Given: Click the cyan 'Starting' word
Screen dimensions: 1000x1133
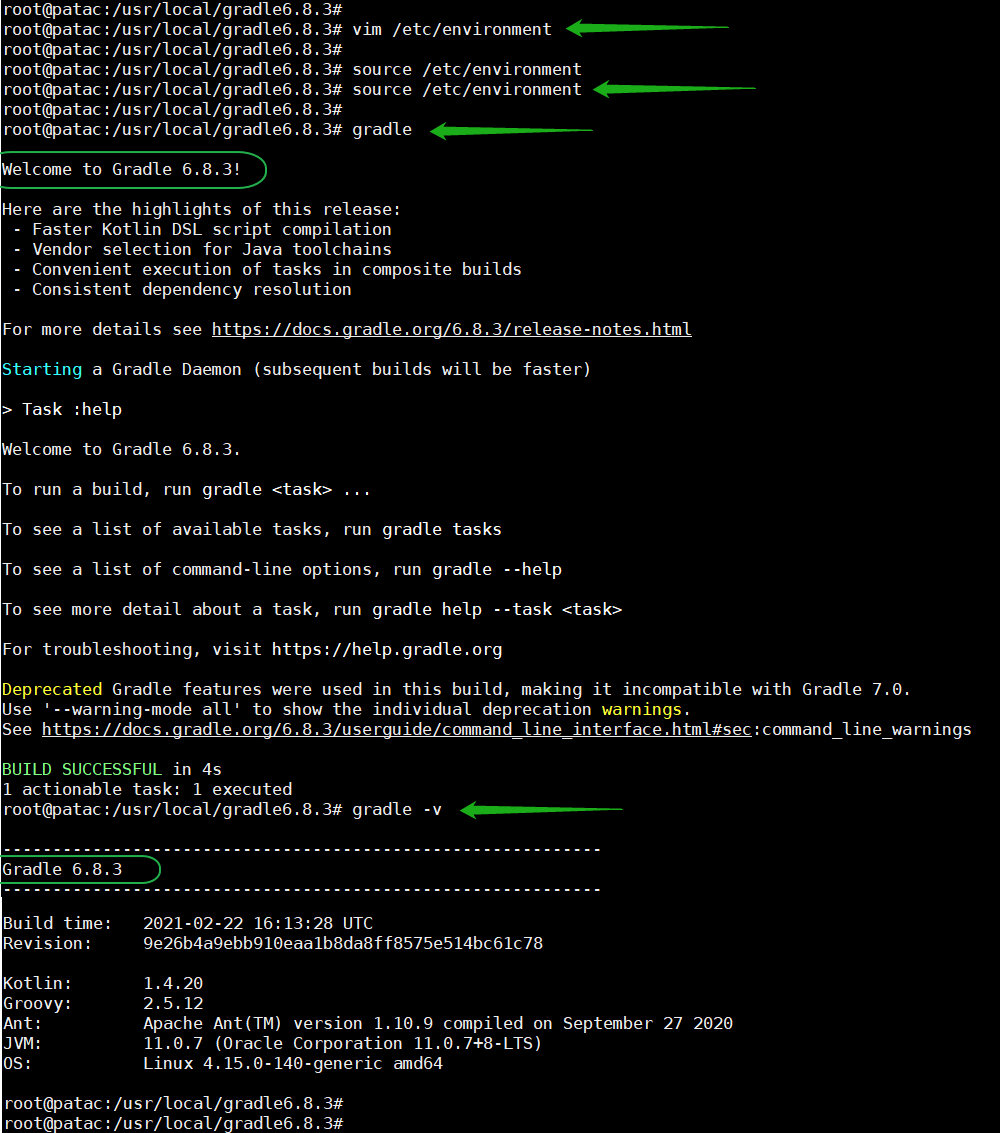Looking at the screenshot, I should tap(42, 369).
